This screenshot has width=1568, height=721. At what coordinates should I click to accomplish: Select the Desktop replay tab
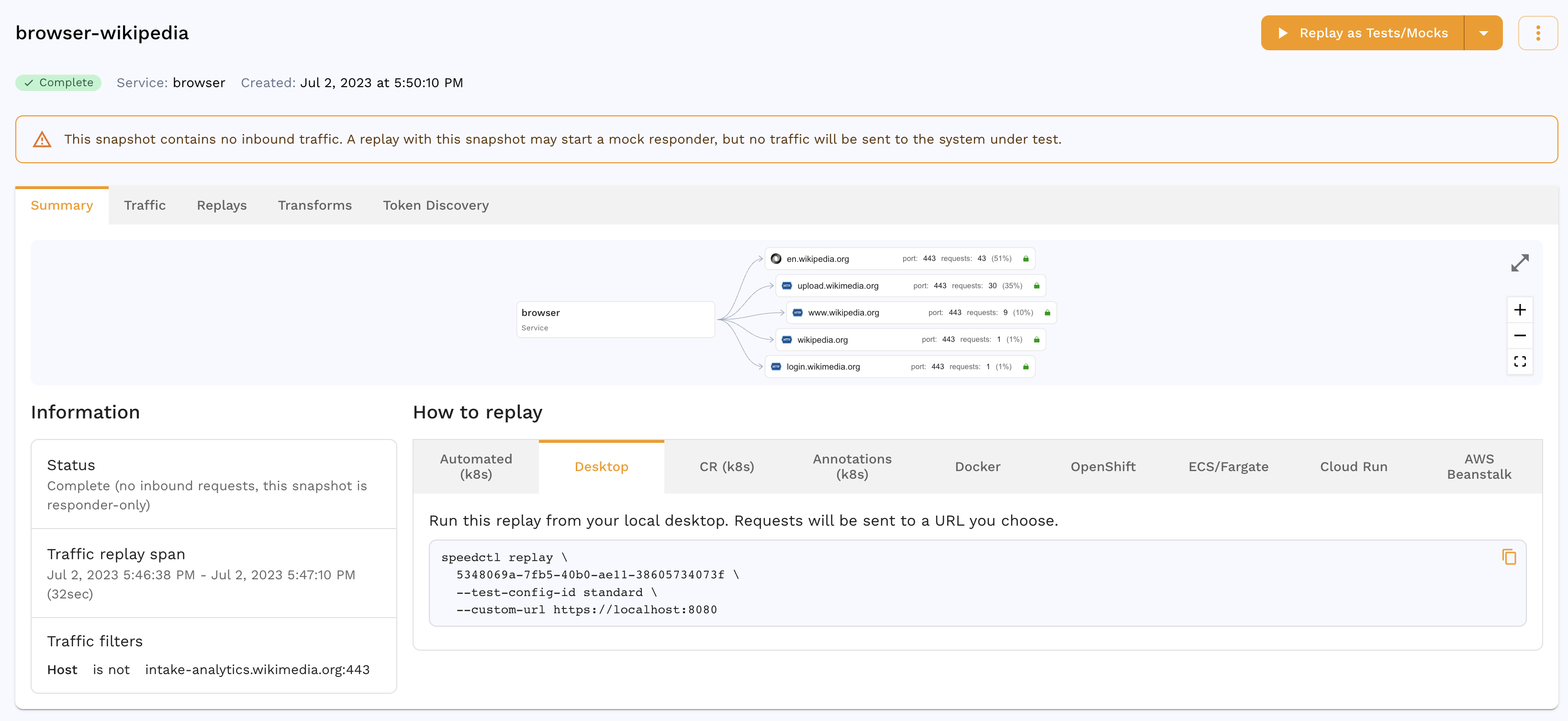(601, 466)
